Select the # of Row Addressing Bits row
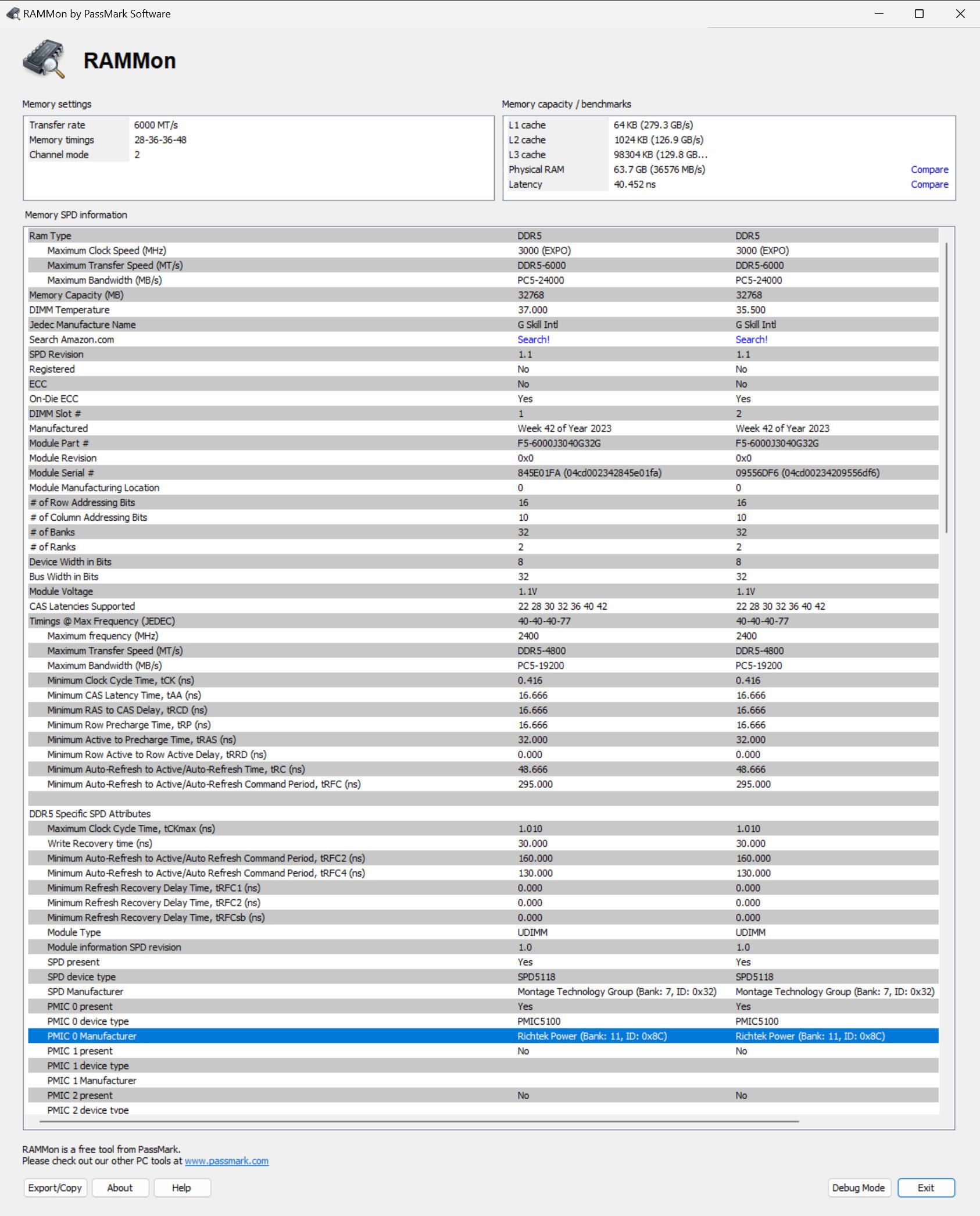Image resolution: width=980 pixels, height=1216 pixels. 483,502
